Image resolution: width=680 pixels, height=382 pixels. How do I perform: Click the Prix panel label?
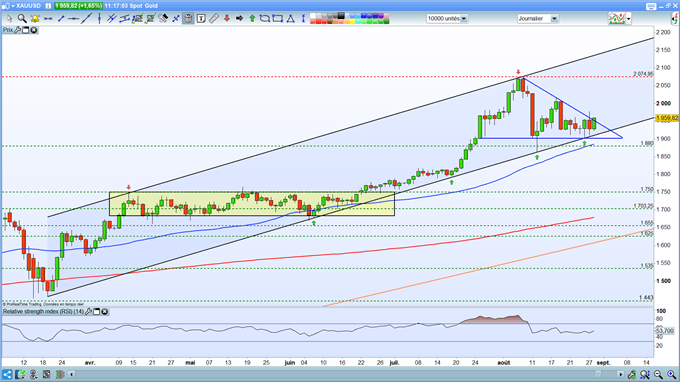[8, 30]
